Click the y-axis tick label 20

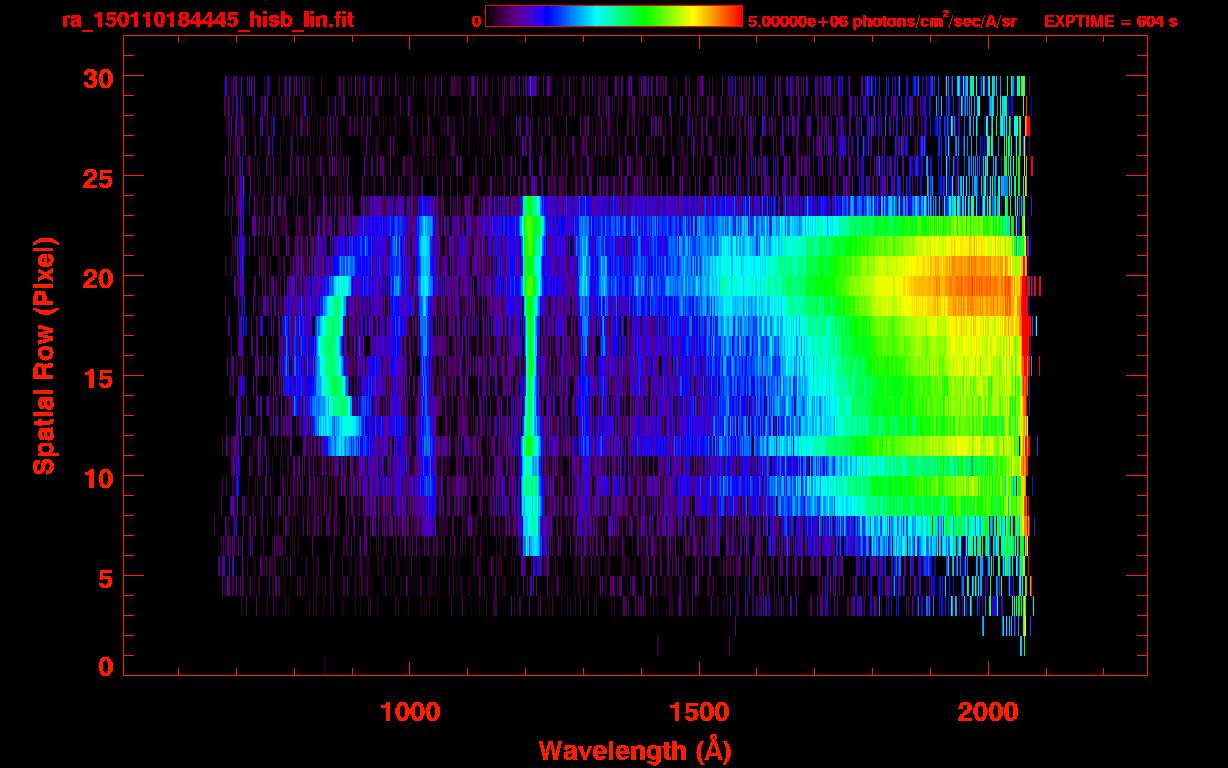point(97,277)
